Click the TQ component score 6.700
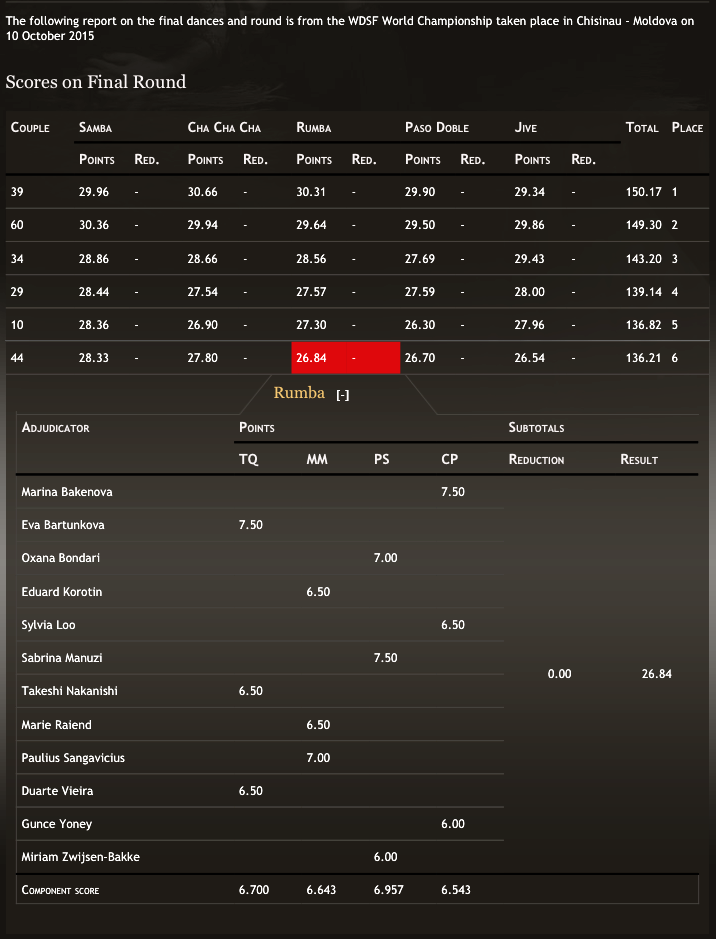The image size is (716, 939). pyautogui.click(x=254, y=890)
